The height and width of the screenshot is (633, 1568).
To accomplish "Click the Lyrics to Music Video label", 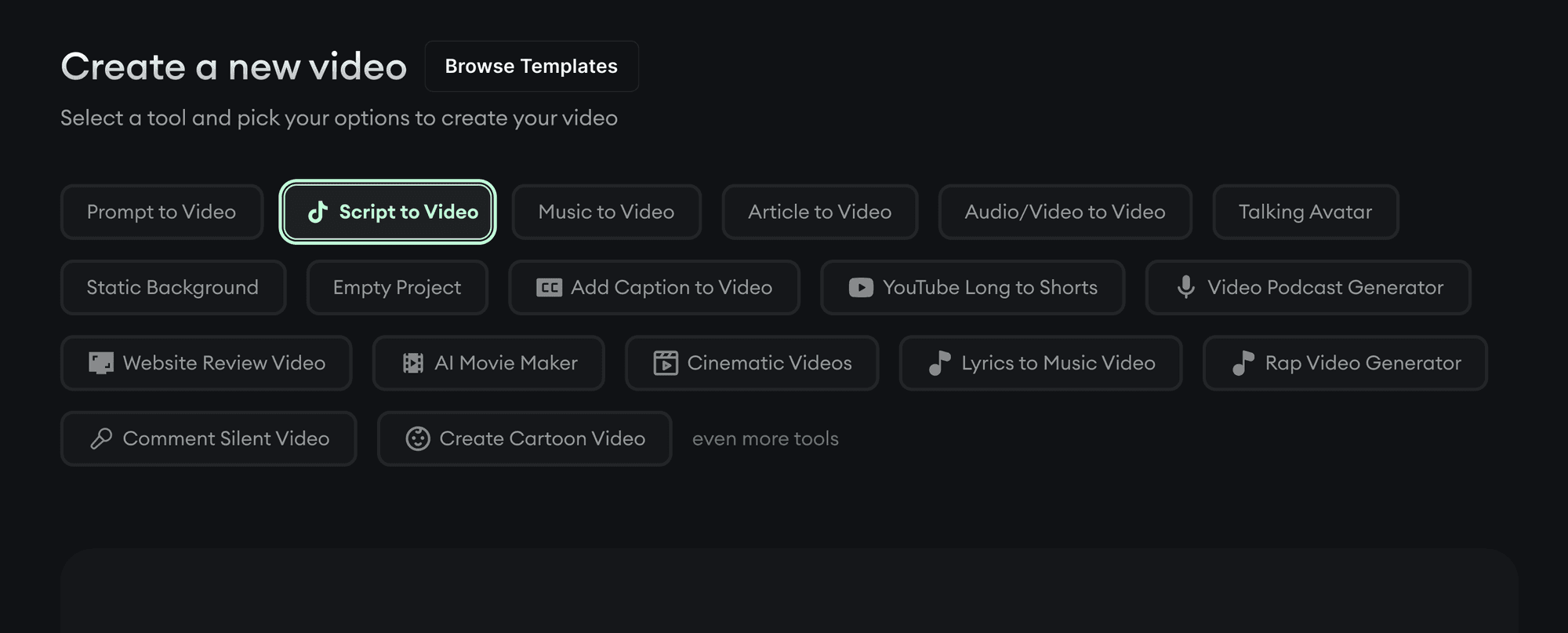I will click(x=1058, y=363).
